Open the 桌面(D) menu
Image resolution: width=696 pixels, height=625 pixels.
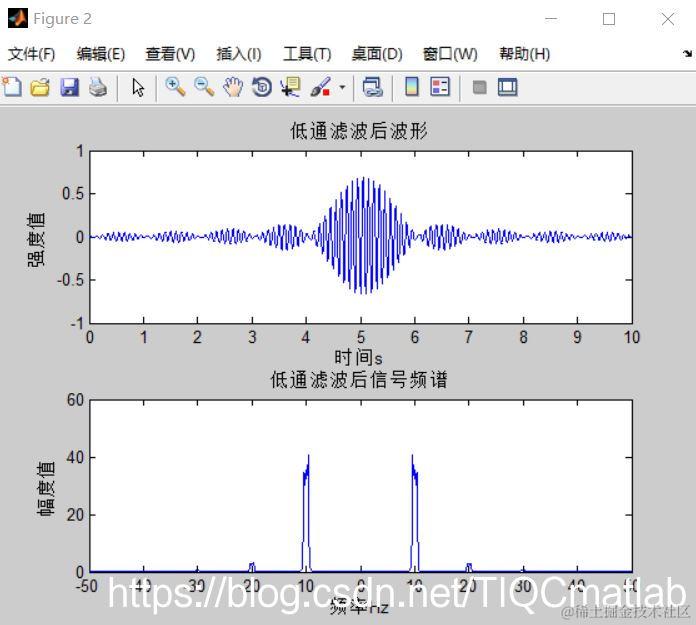377,54
